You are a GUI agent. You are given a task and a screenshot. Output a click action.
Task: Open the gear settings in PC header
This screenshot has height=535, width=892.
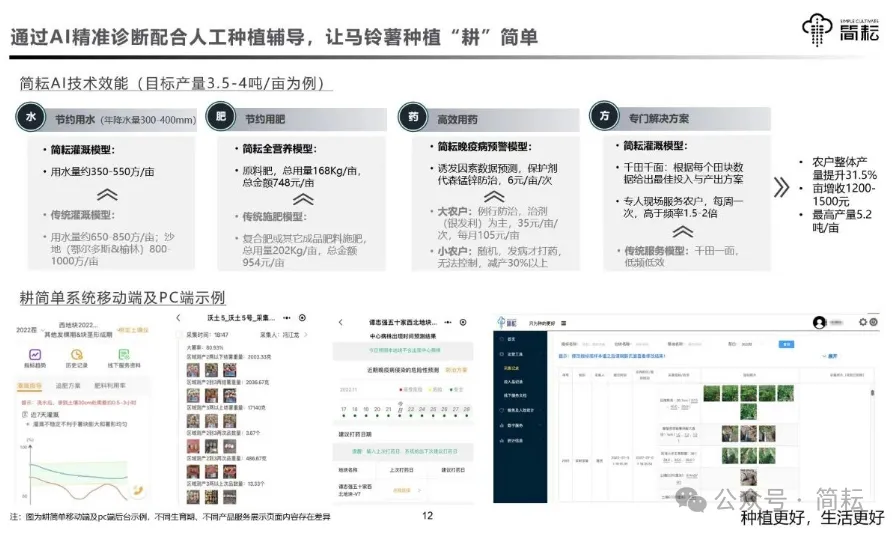[862, 322]
